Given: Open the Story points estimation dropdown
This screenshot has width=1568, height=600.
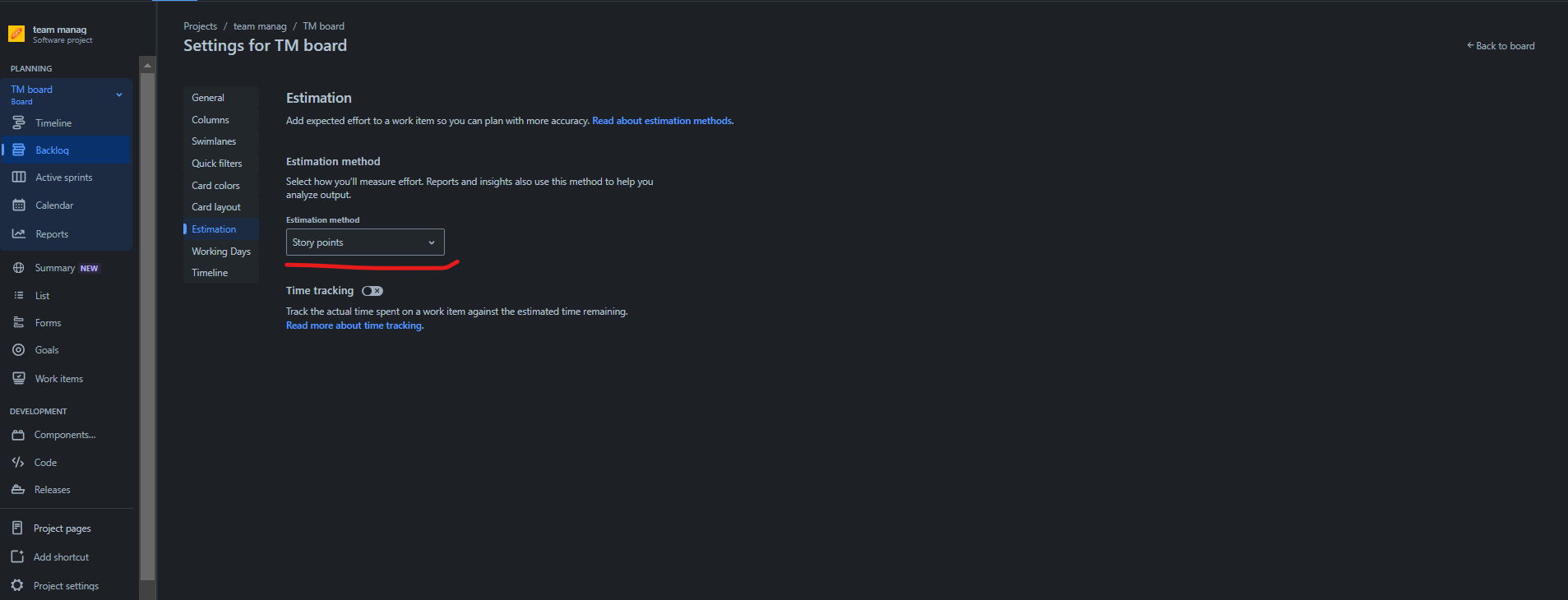Looking at the screenshot, I should click(365, 242).
